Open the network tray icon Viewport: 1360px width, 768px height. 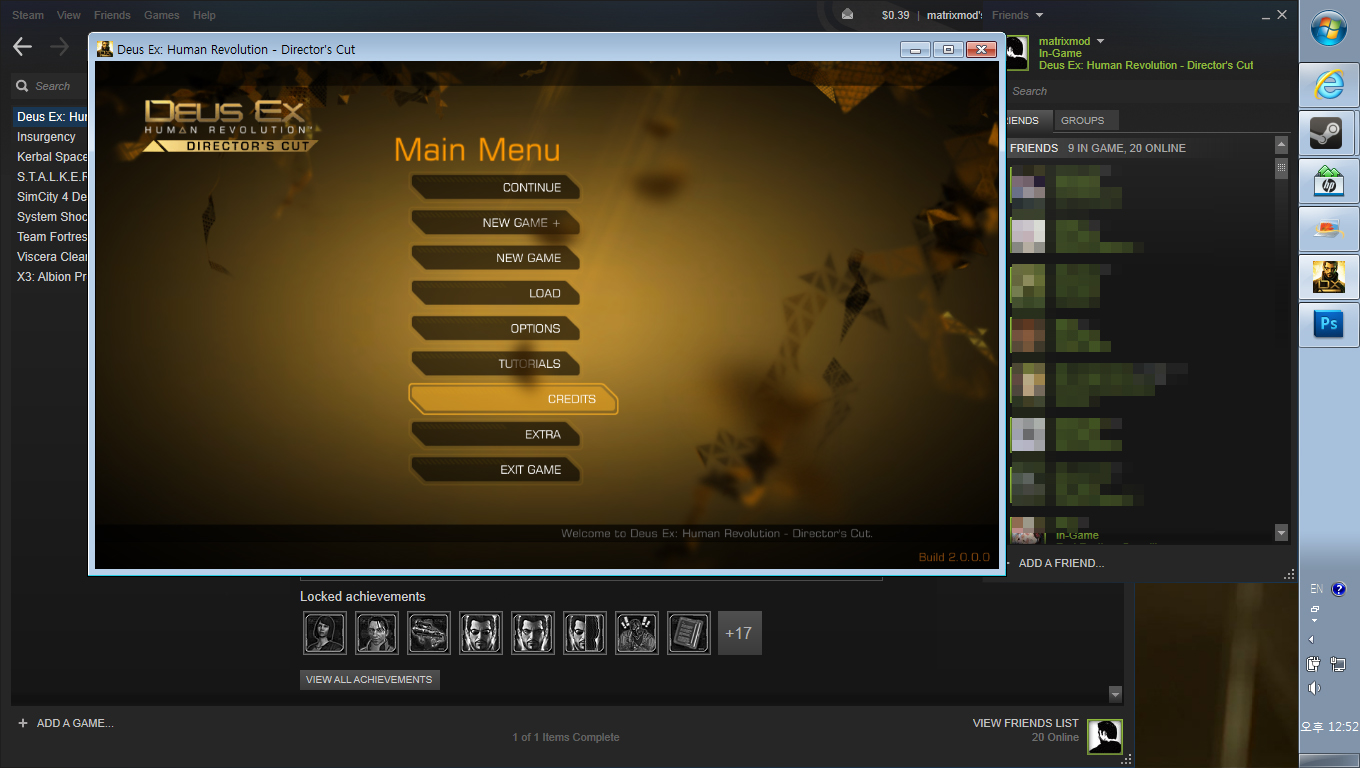tap(1338, 663)
